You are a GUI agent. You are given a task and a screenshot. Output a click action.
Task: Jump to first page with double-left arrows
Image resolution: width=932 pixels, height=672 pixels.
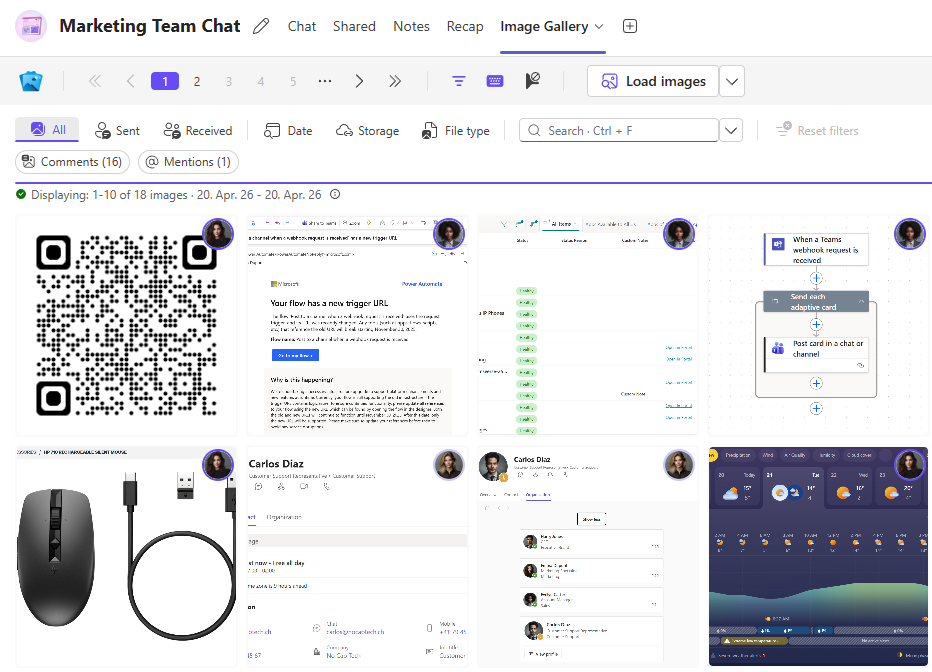pos(95,81)
